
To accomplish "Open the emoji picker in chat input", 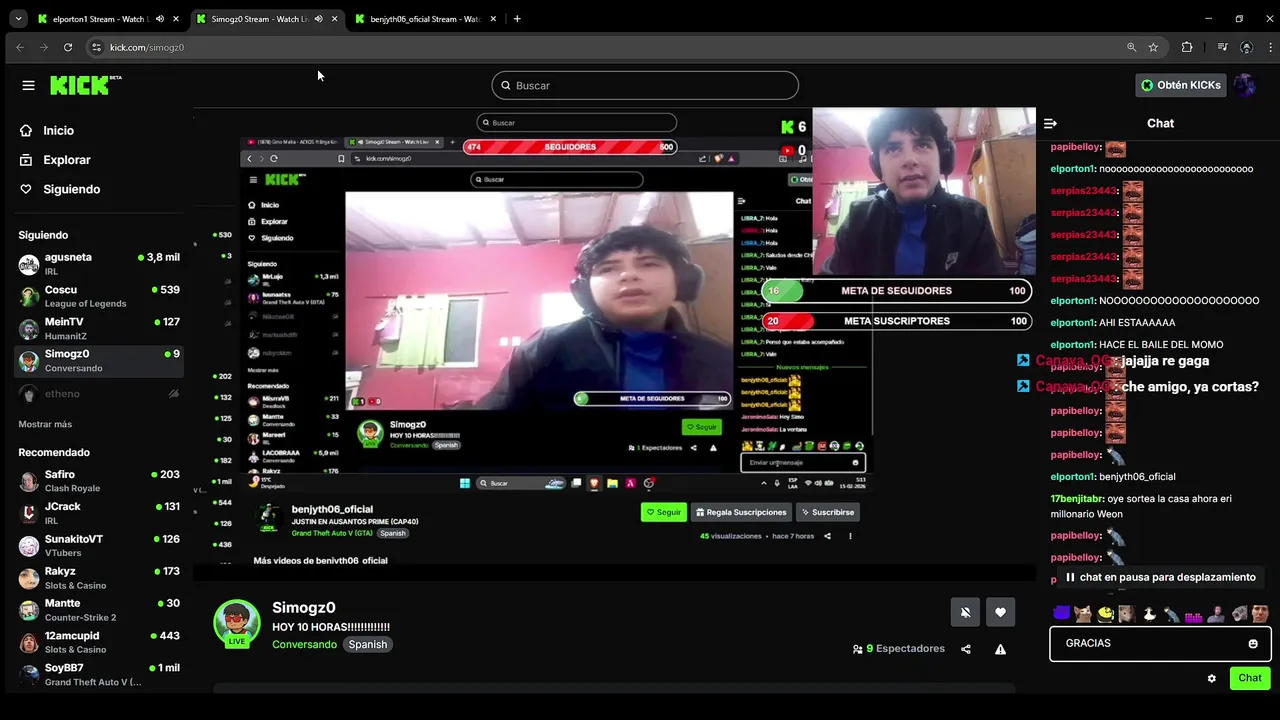I will click(x=1253, y=643).
